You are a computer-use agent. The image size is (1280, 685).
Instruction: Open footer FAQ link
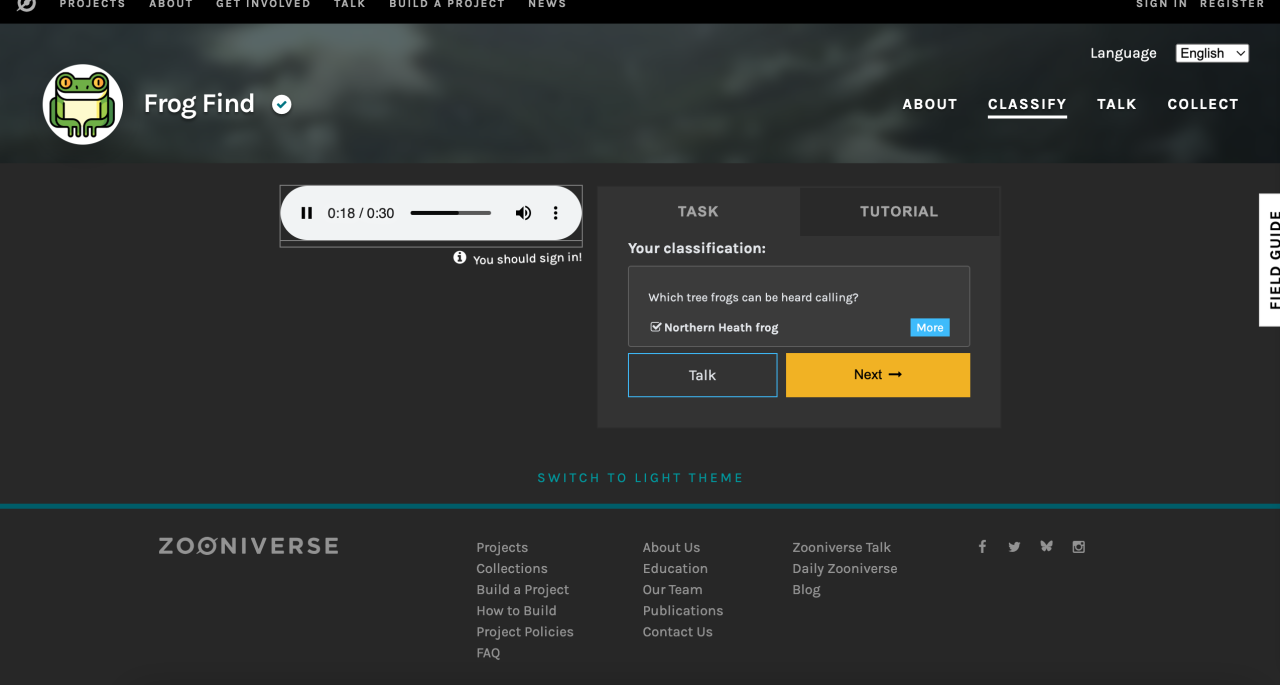[488, 652]
